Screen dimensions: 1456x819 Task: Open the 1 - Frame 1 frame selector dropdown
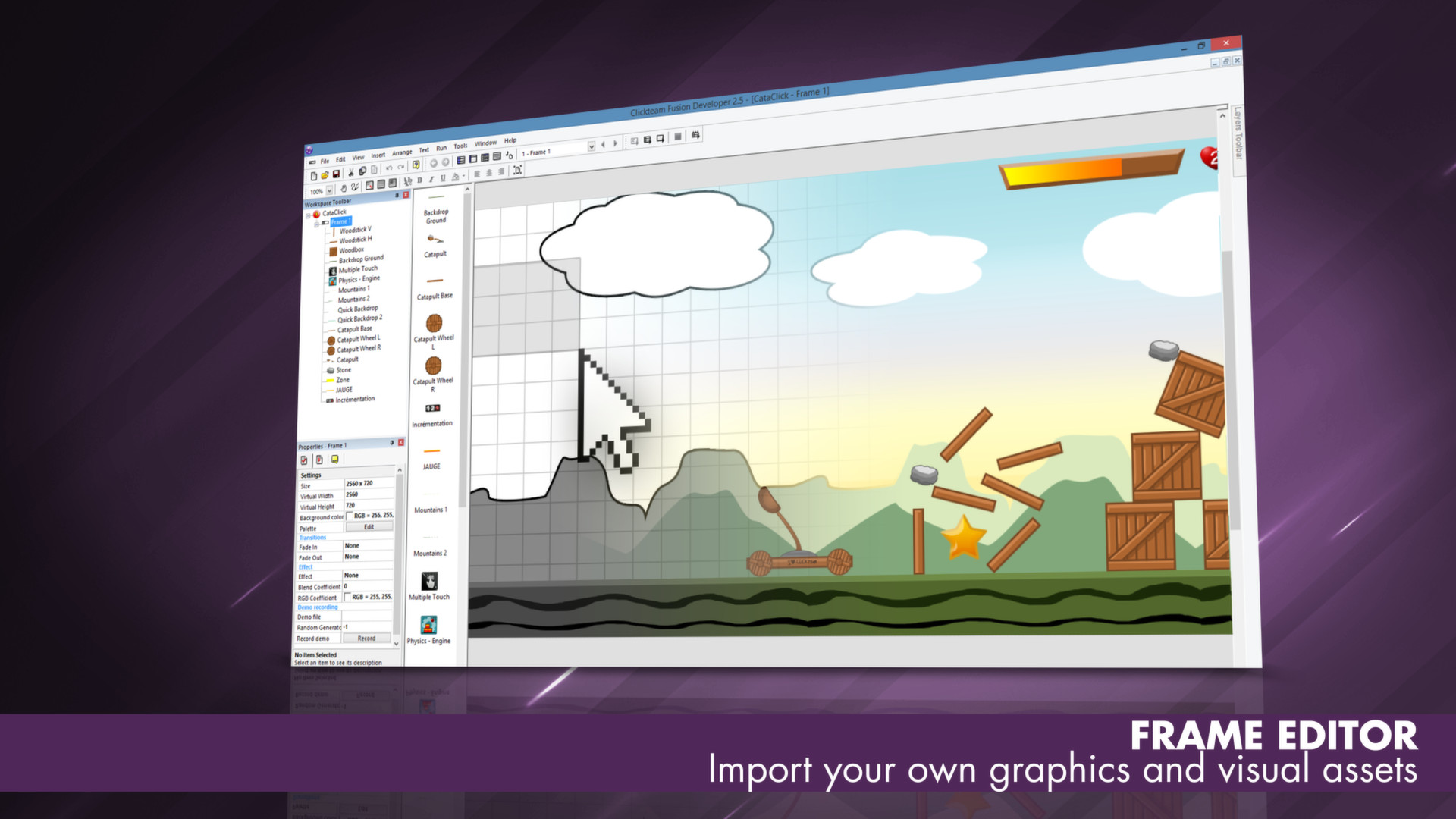[x=591, y=146]
